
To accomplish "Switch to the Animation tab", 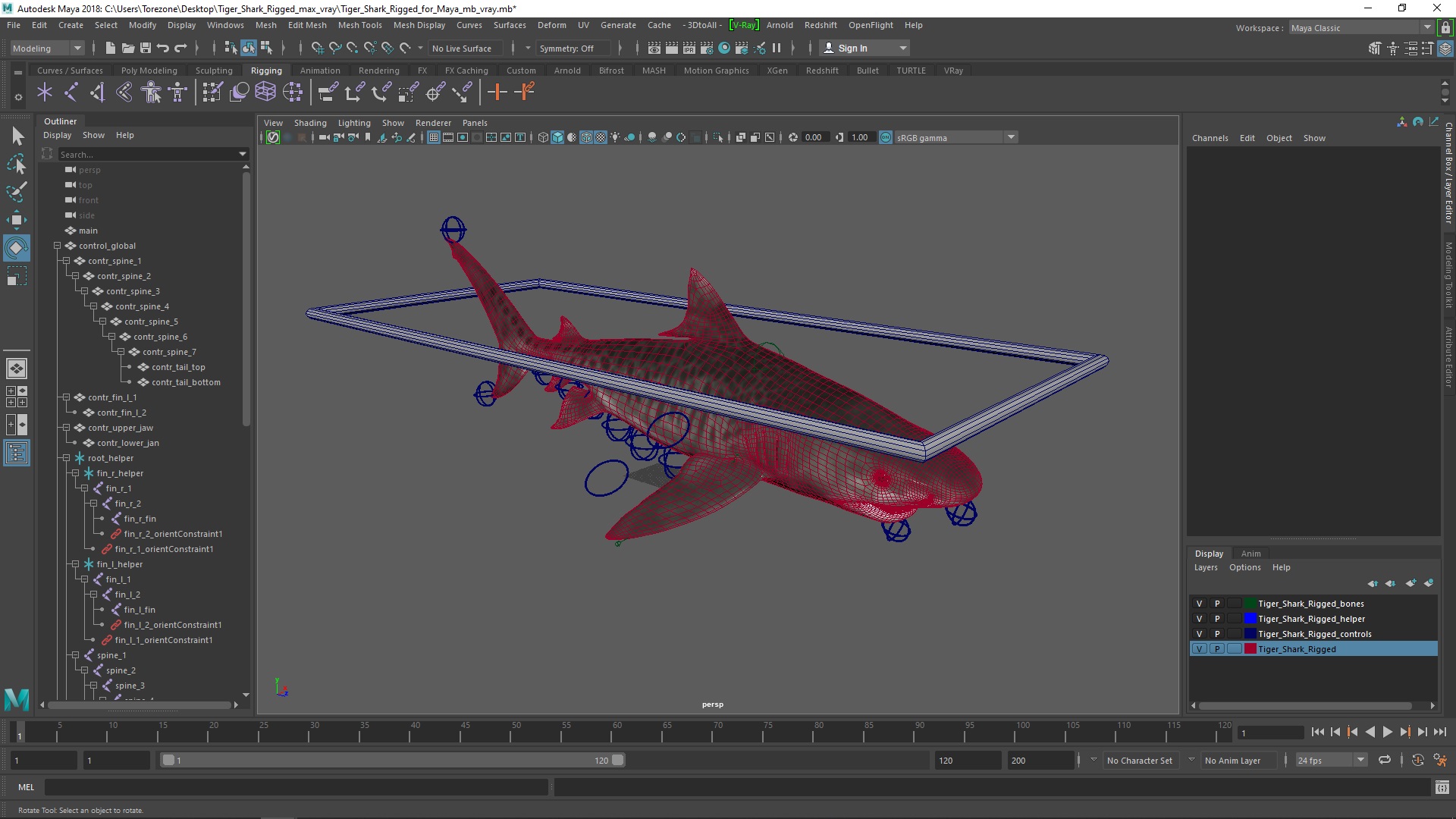I will (319, 70).
